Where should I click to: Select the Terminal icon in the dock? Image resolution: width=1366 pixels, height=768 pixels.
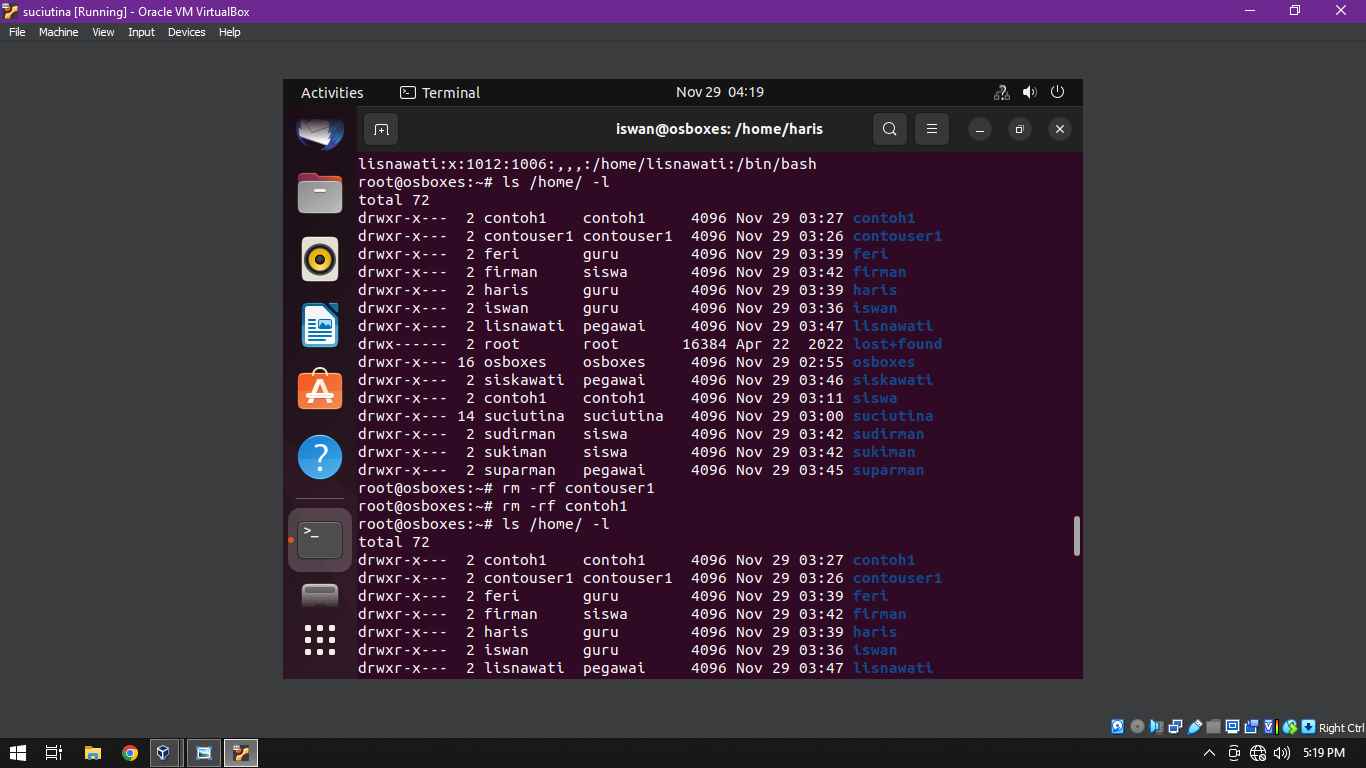point(320,540)
